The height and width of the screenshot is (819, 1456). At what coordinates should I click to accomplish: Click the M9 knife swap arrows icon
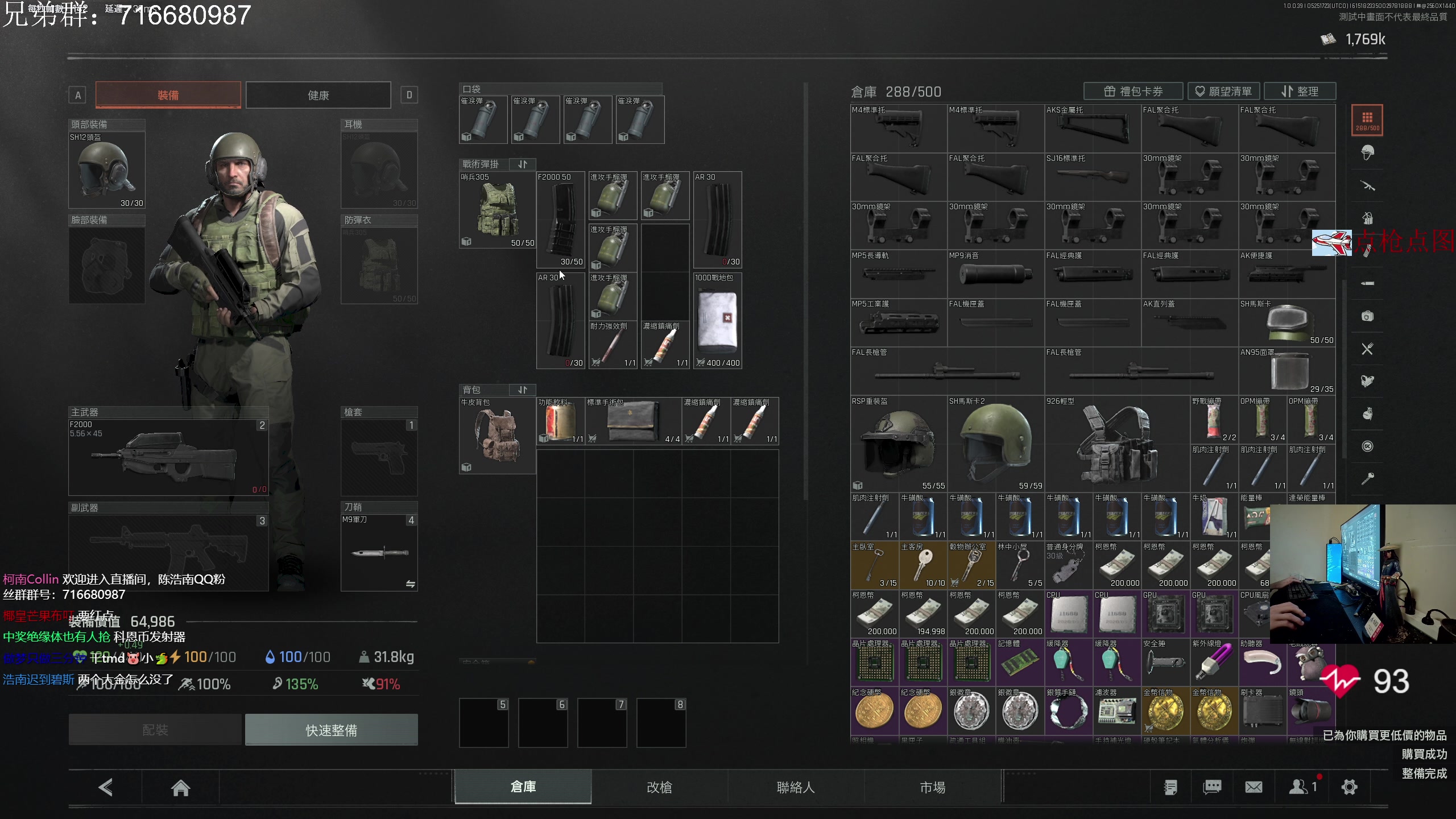(x=410, y=584)
